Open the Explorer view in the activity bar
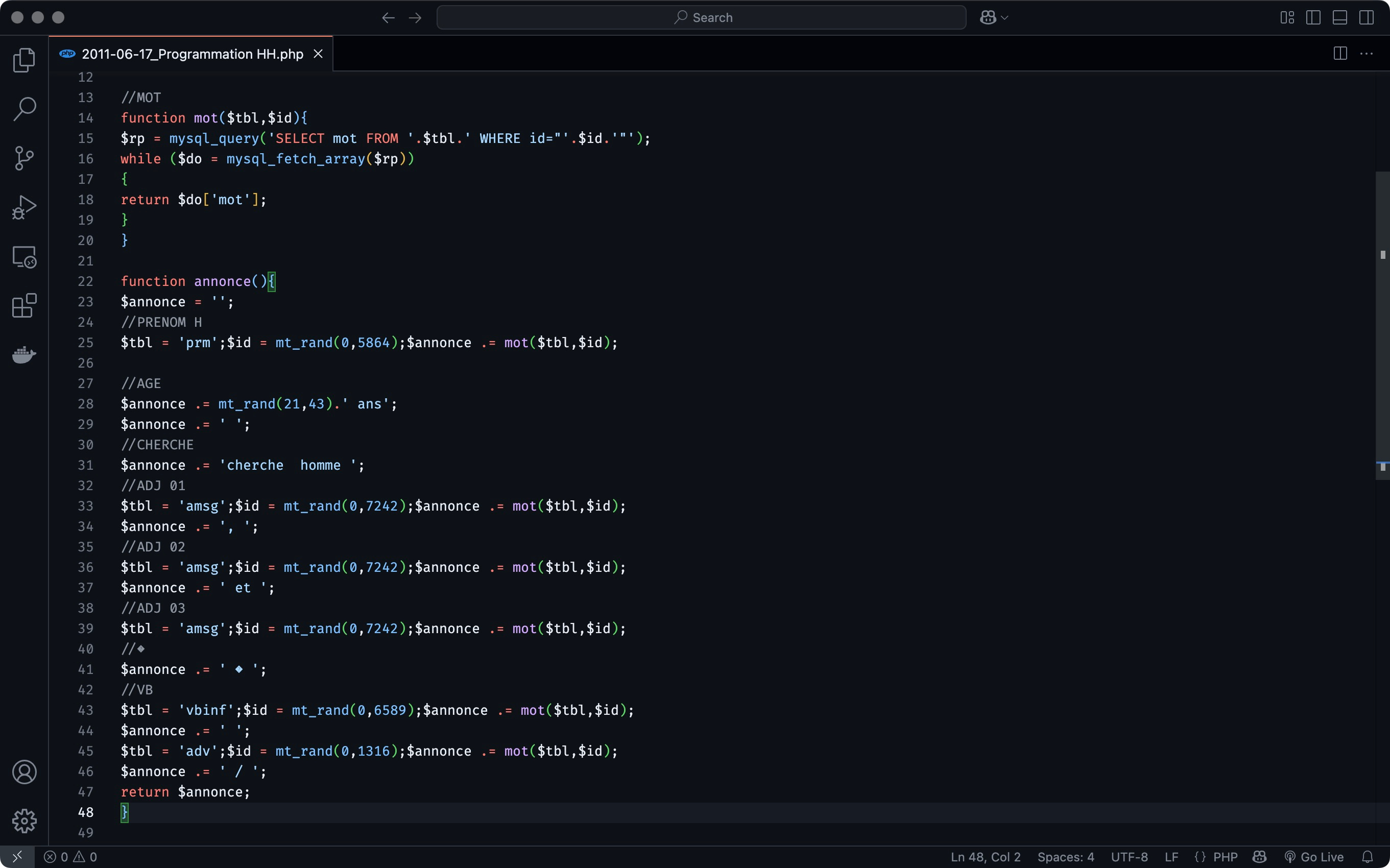 [x=24, y=60]
